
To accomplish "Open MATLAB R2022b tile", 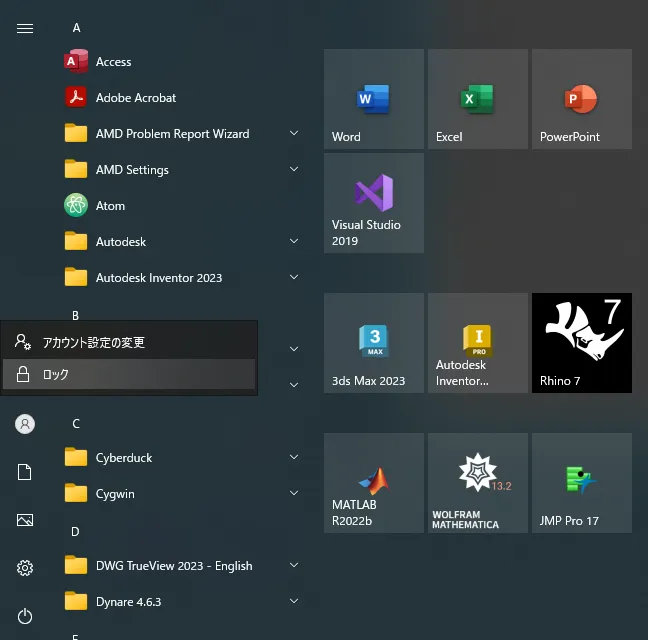I will (373, 483).
